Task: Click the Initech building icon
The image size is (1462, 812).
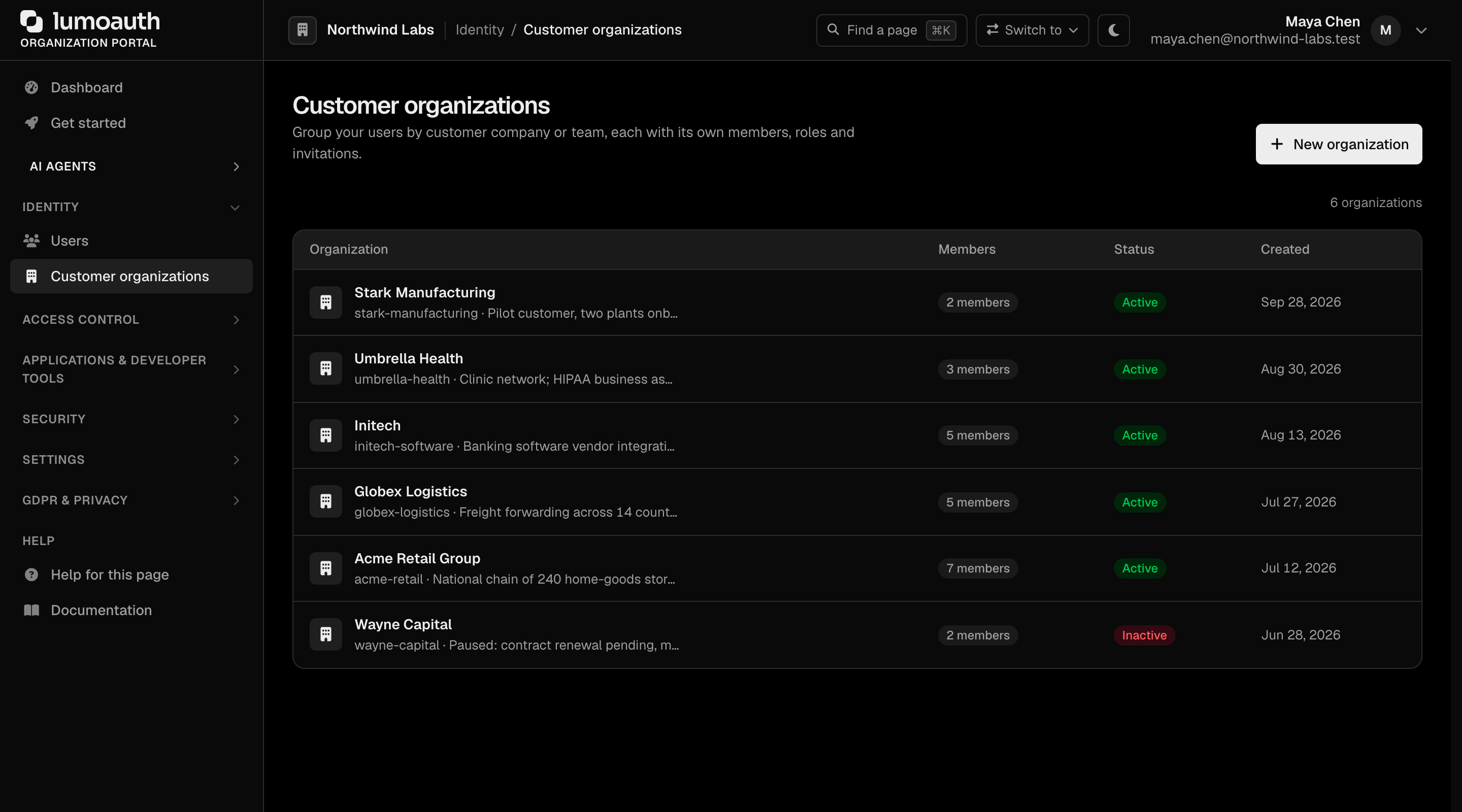Action: coord(326,435)
